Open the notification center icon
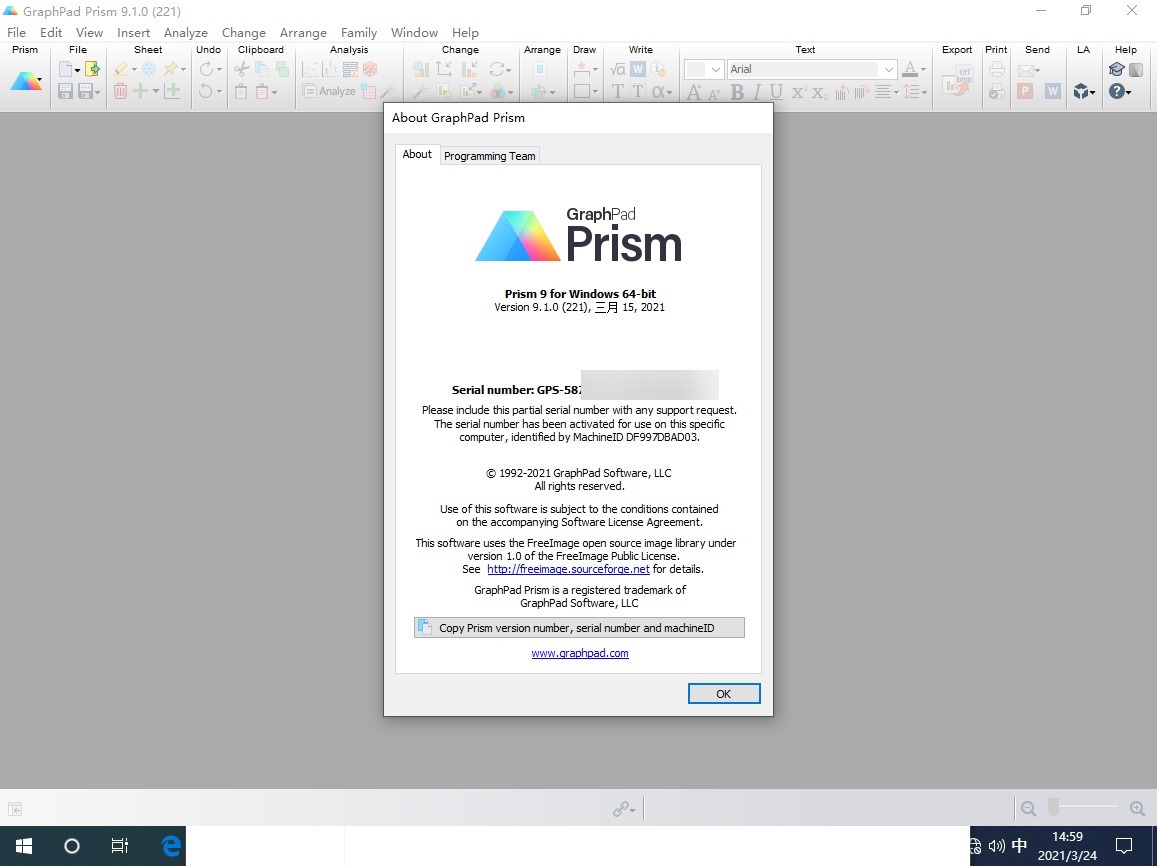This screenshot has height=866, width=1157. (x=1124, y=846)
